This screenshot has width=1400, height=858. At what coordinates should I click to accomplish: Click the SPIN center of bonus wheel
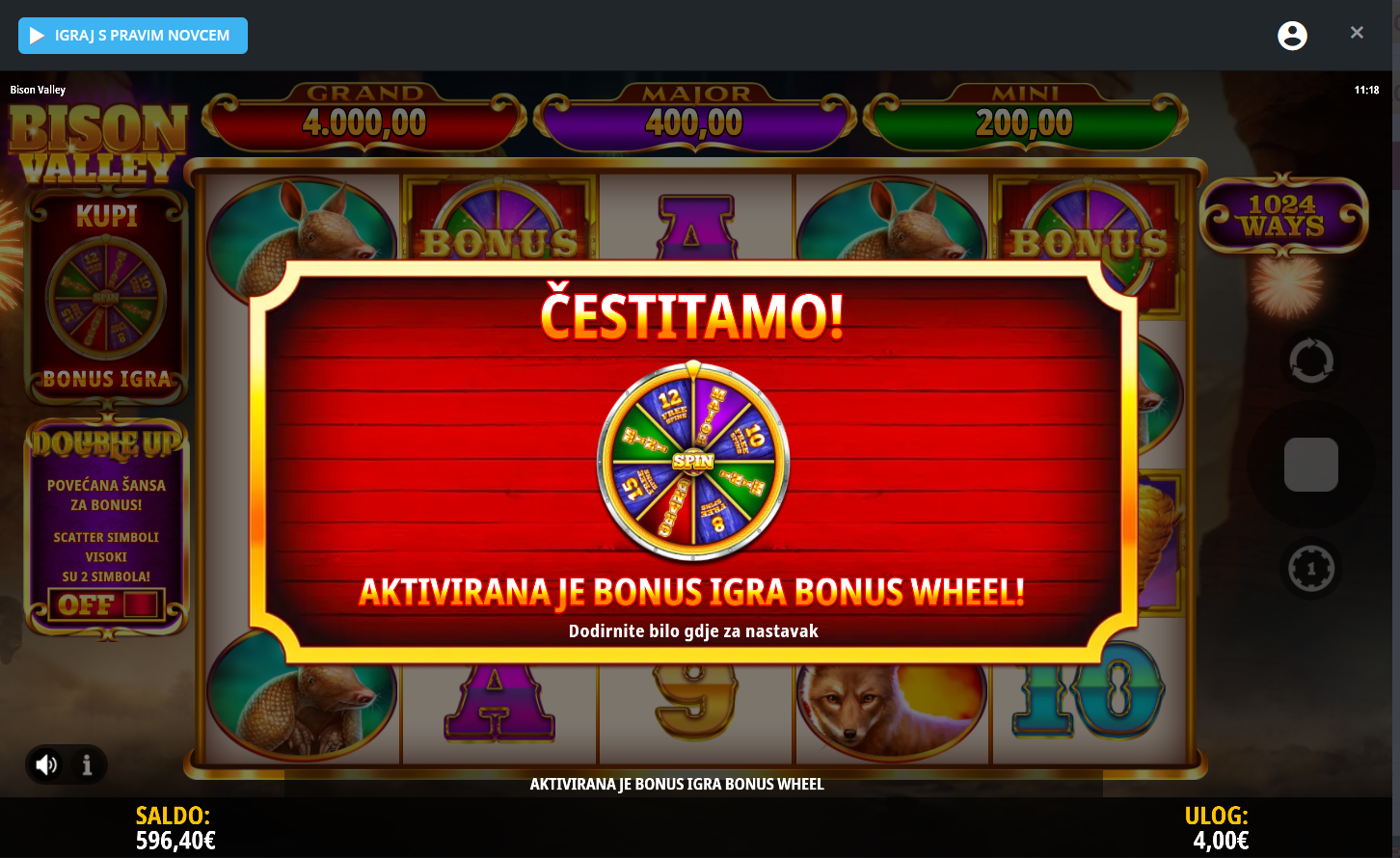693,461
